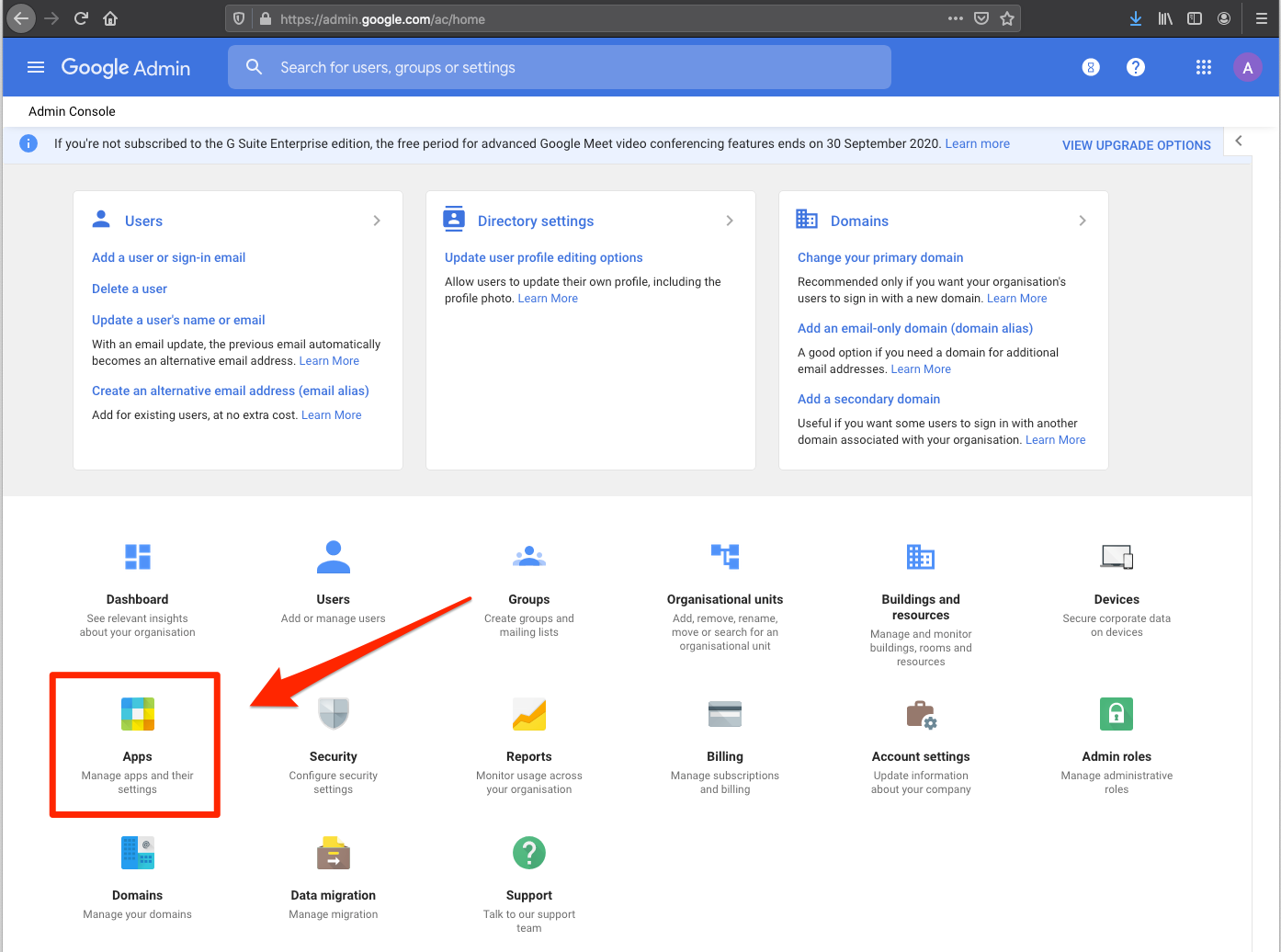Viewport: 1281px width, 952px height.
Task: Open the Billing card icon
Action: 725,714
